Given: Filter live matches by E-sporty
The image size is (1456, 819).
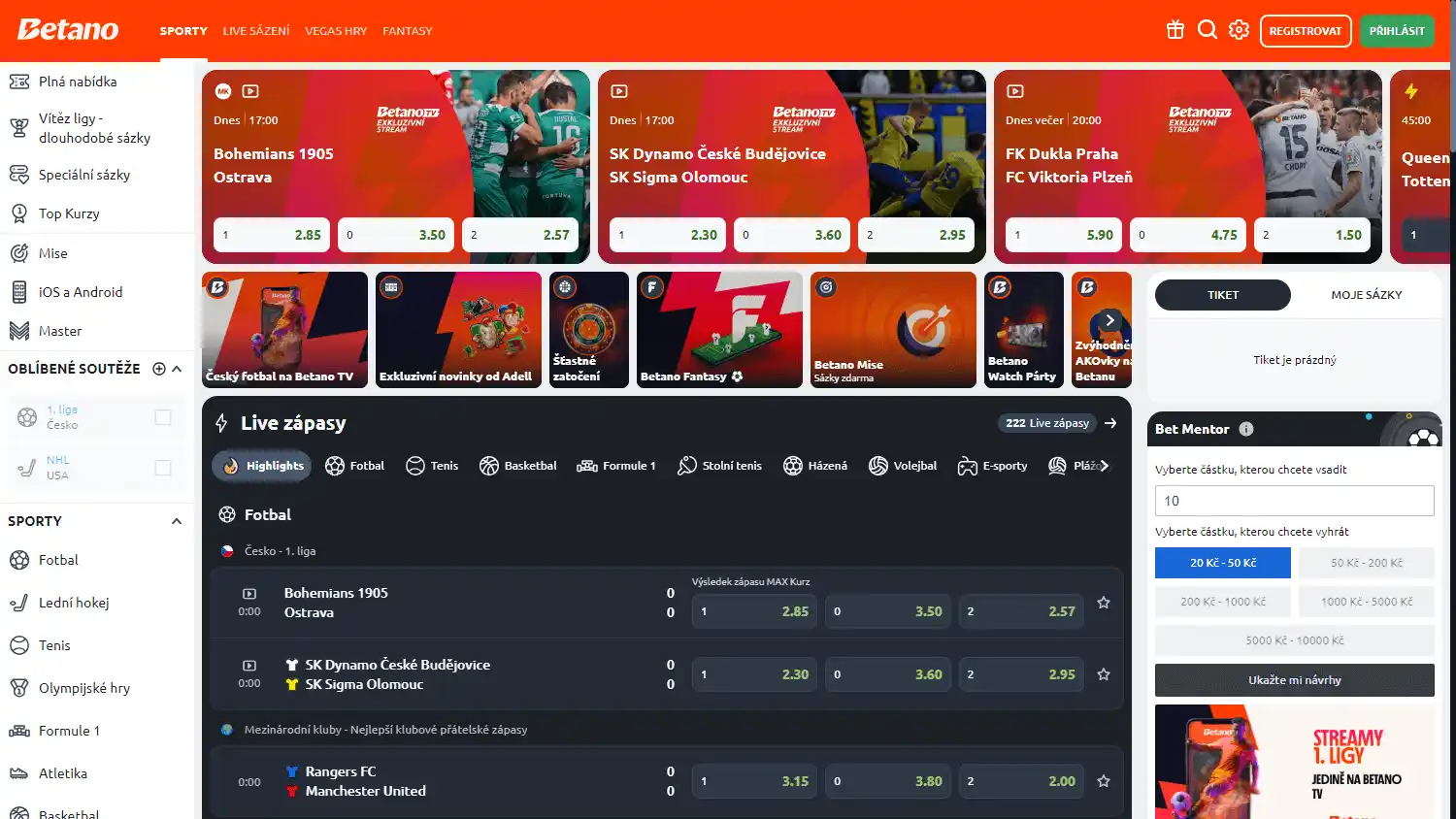Looking at the screenshot, I should click(x=992, y=466).
